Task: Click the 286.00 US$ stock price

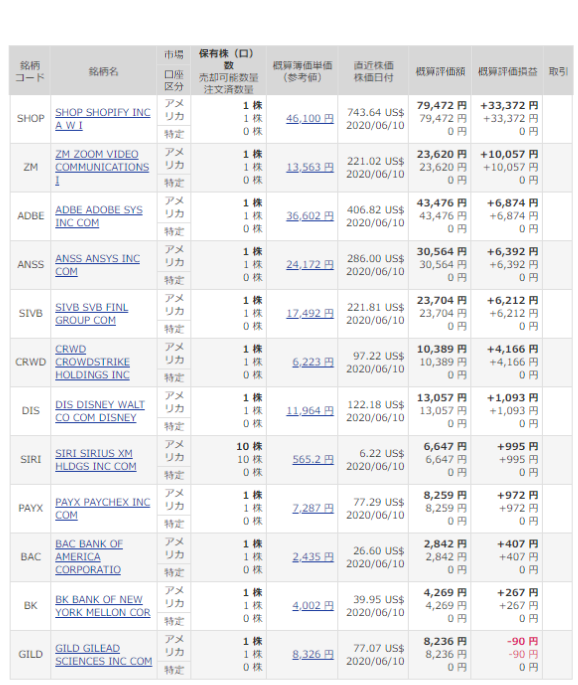Action: pos(376,259)
